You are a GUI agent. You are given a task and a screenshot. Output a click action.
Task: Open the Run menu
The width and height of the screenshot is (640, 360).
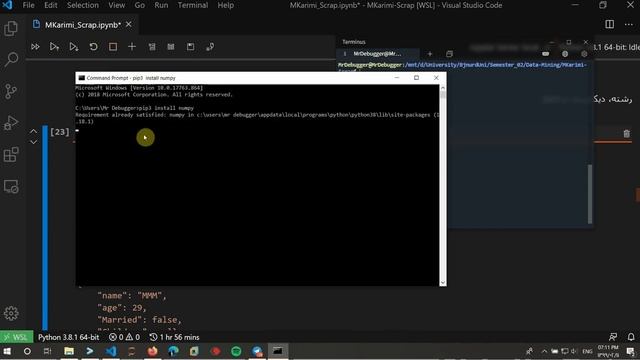161,5
